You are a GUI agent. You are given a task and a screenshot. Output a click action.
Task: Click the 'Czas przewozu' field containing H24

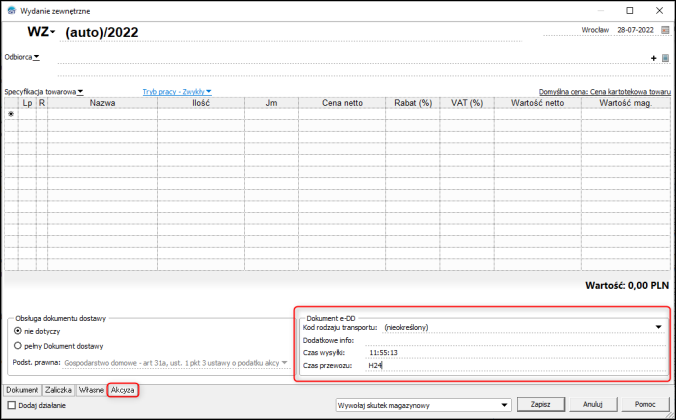[515, 366]
